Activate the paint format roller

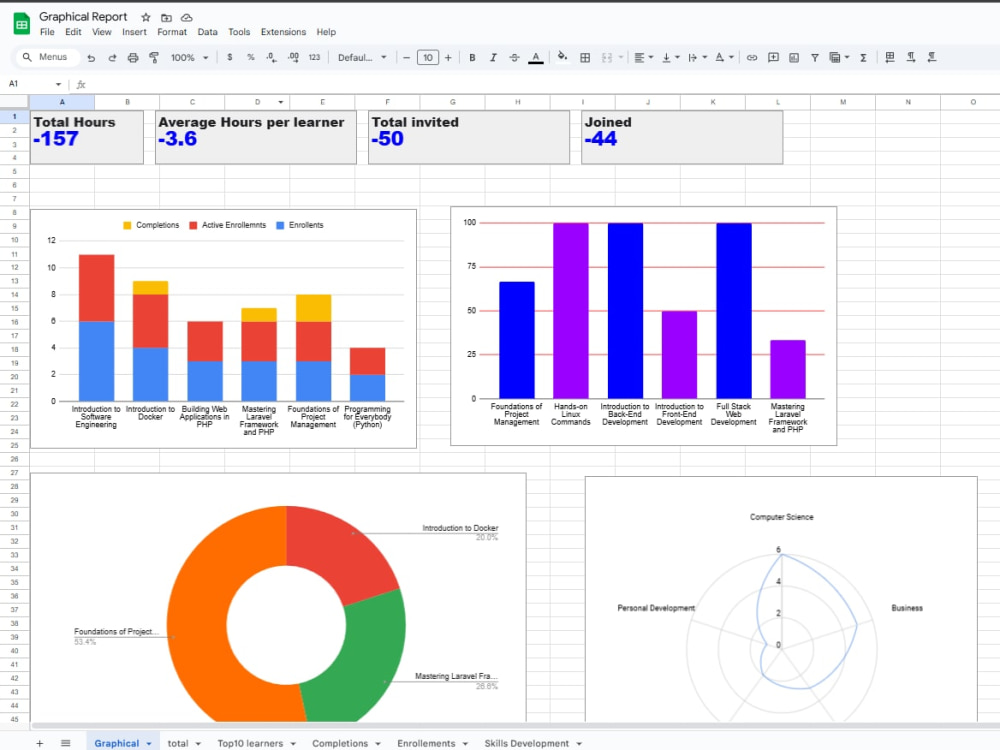click(154, 57)
